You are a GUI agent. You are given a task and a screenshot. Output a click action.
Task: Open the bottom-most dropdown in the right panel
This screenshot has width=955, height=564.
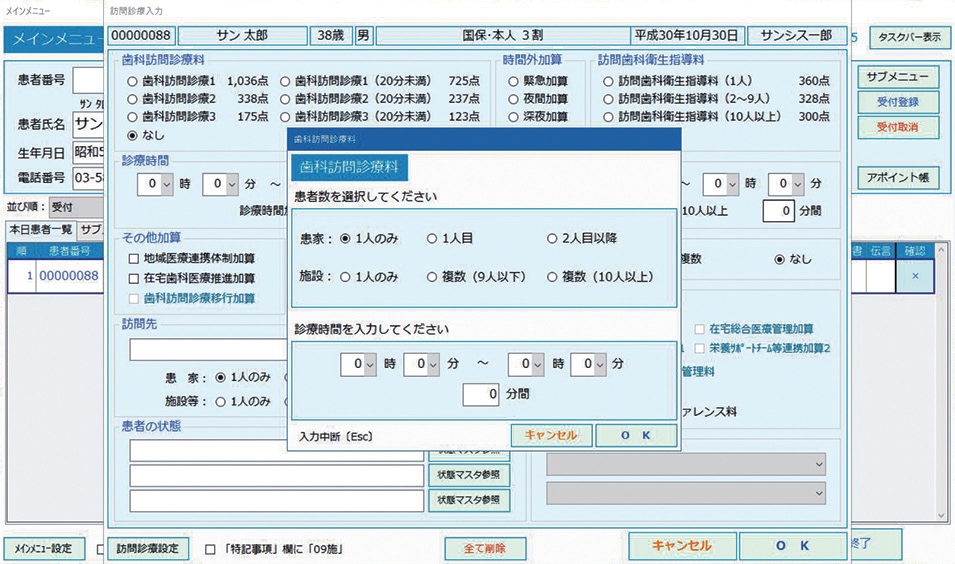click(x=686, y=493)
